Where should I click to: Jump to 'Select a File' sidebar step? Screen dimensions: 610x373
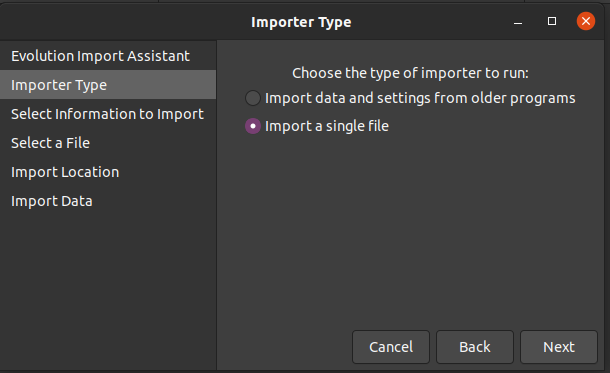click(x=108, y=143)
